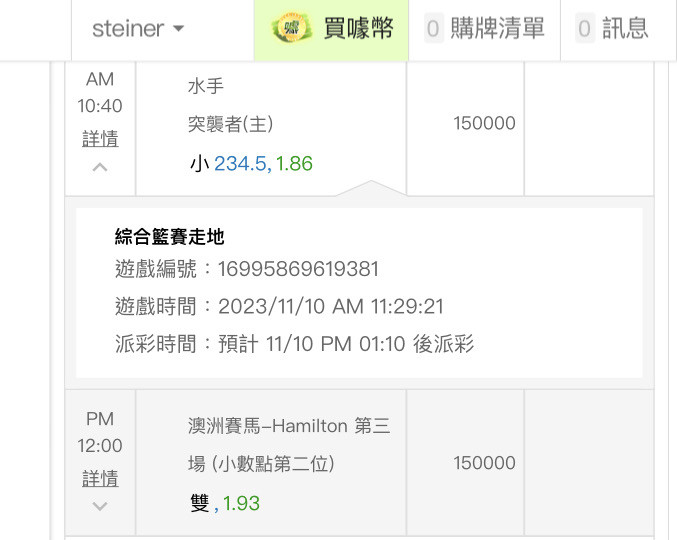
Task: Expand PM 12:00 bet details chevron
Action: (x=100, y=506)
